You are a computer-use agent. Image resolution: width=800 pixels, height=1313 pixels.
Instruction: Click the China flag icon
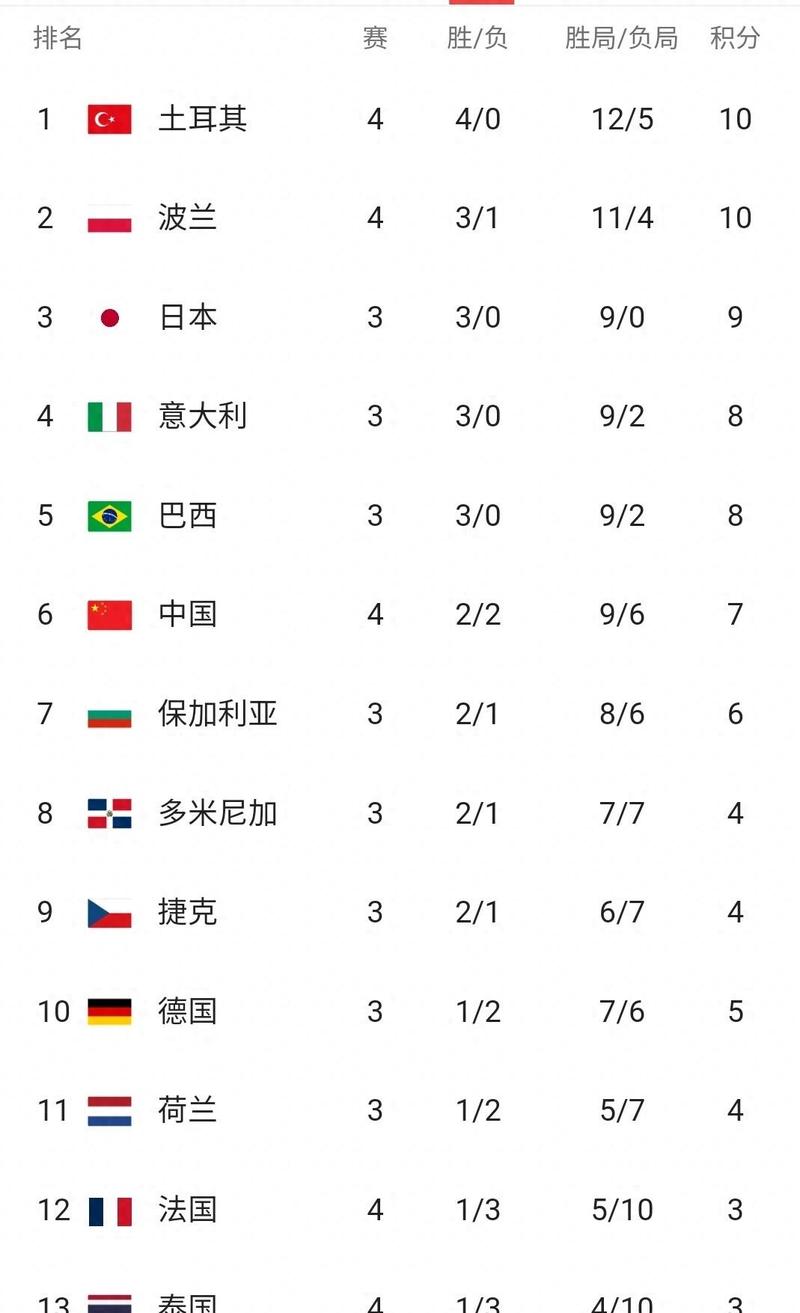(109, 615)
